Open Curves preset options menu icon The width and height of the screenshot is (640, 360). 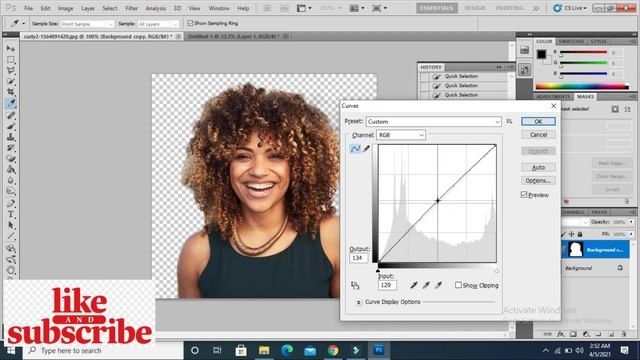pyautogui.click(x=509, y=121)
